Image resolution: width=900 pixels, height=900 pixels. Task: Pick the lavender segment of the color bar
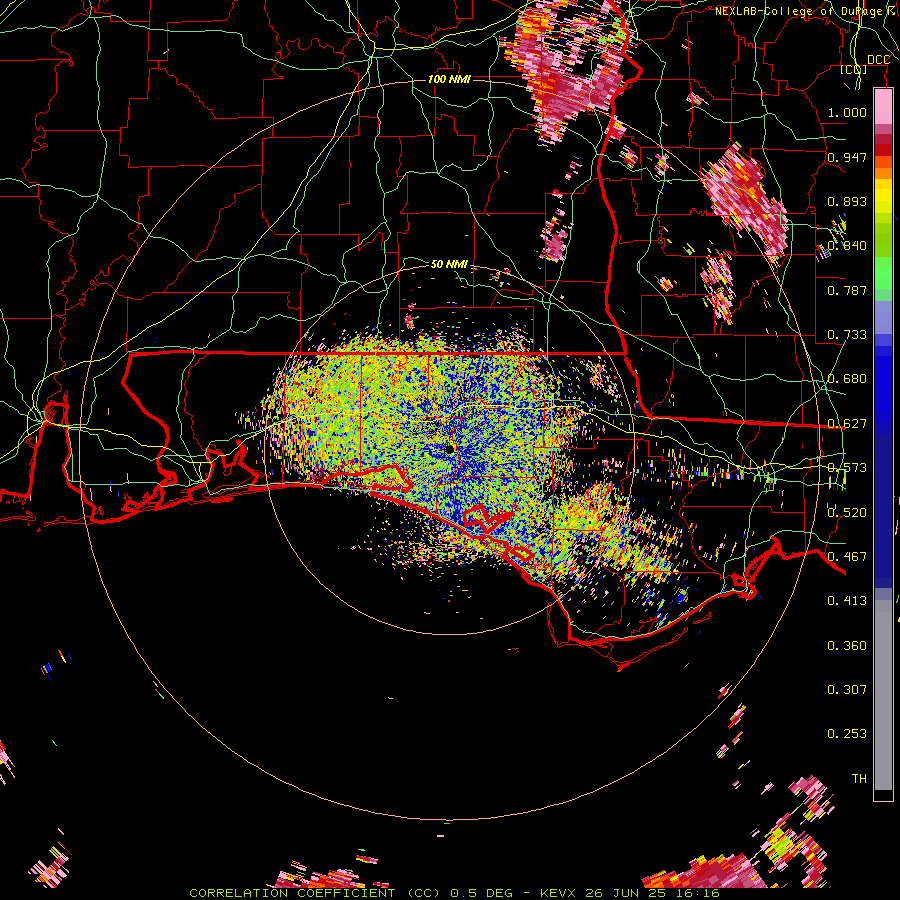pos(883,317)
